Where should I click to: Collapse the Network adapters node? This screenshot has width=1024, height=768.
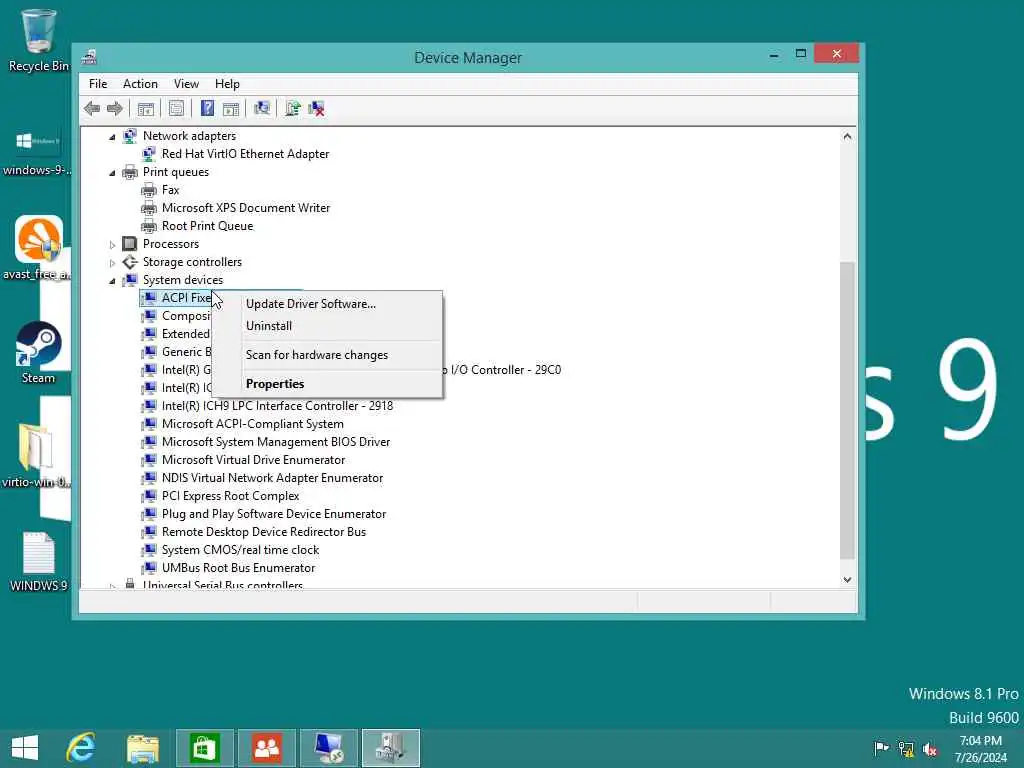tap(112, 136)
